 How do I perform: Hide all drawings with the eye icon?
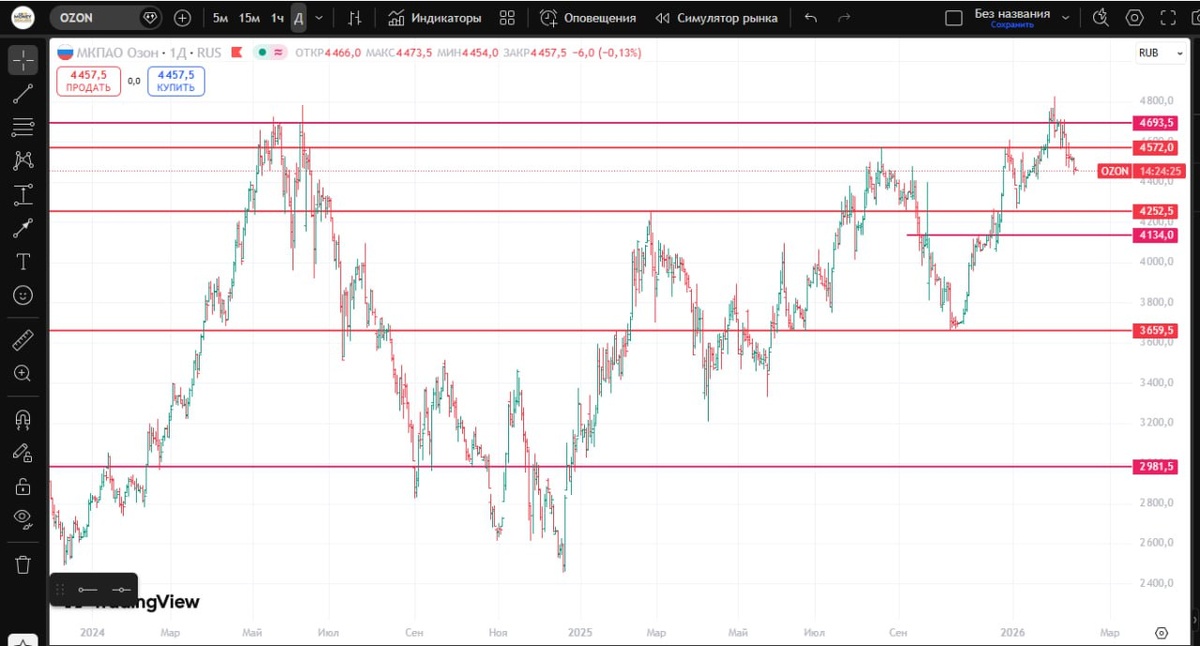pyautogui.click(x=23, y=518)
